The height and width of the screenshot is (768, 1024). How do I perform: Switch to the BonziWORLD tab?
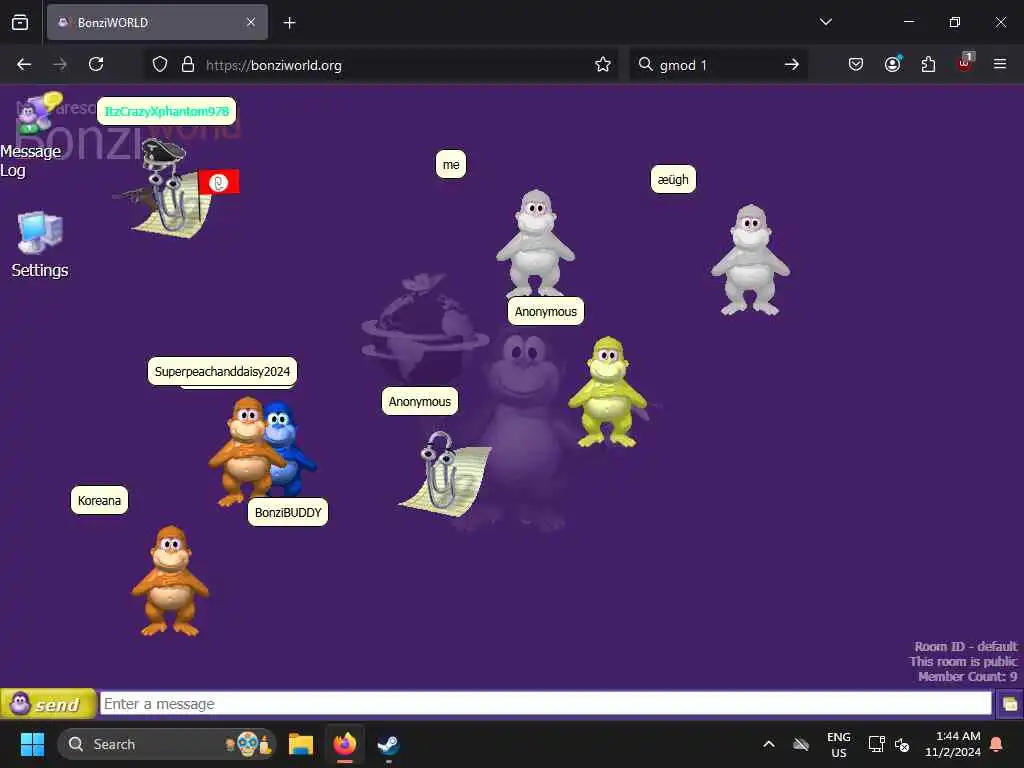157,23
